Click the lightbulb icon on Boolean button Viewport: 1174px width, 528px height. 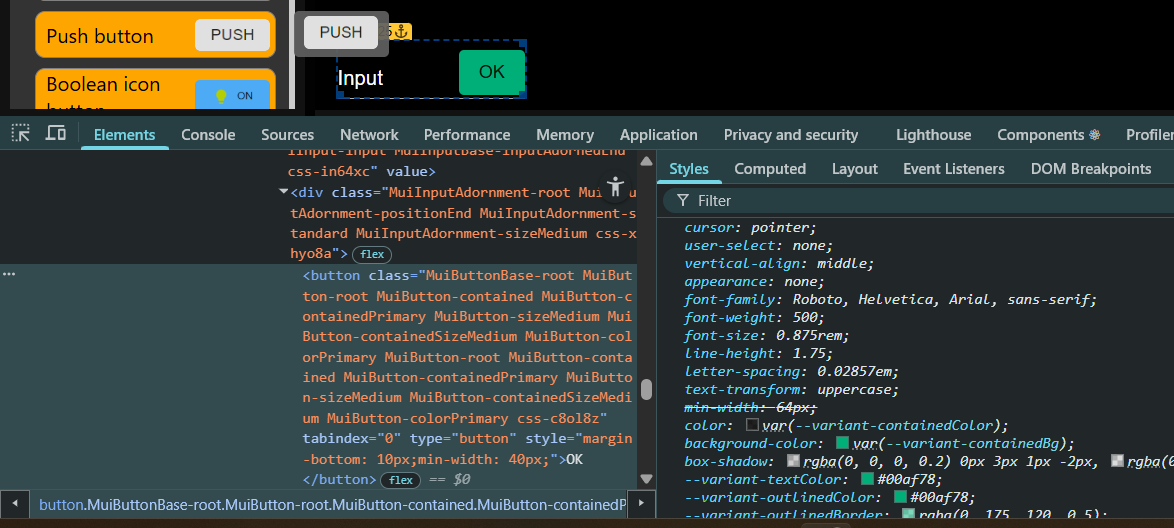(x=221, y=96)
